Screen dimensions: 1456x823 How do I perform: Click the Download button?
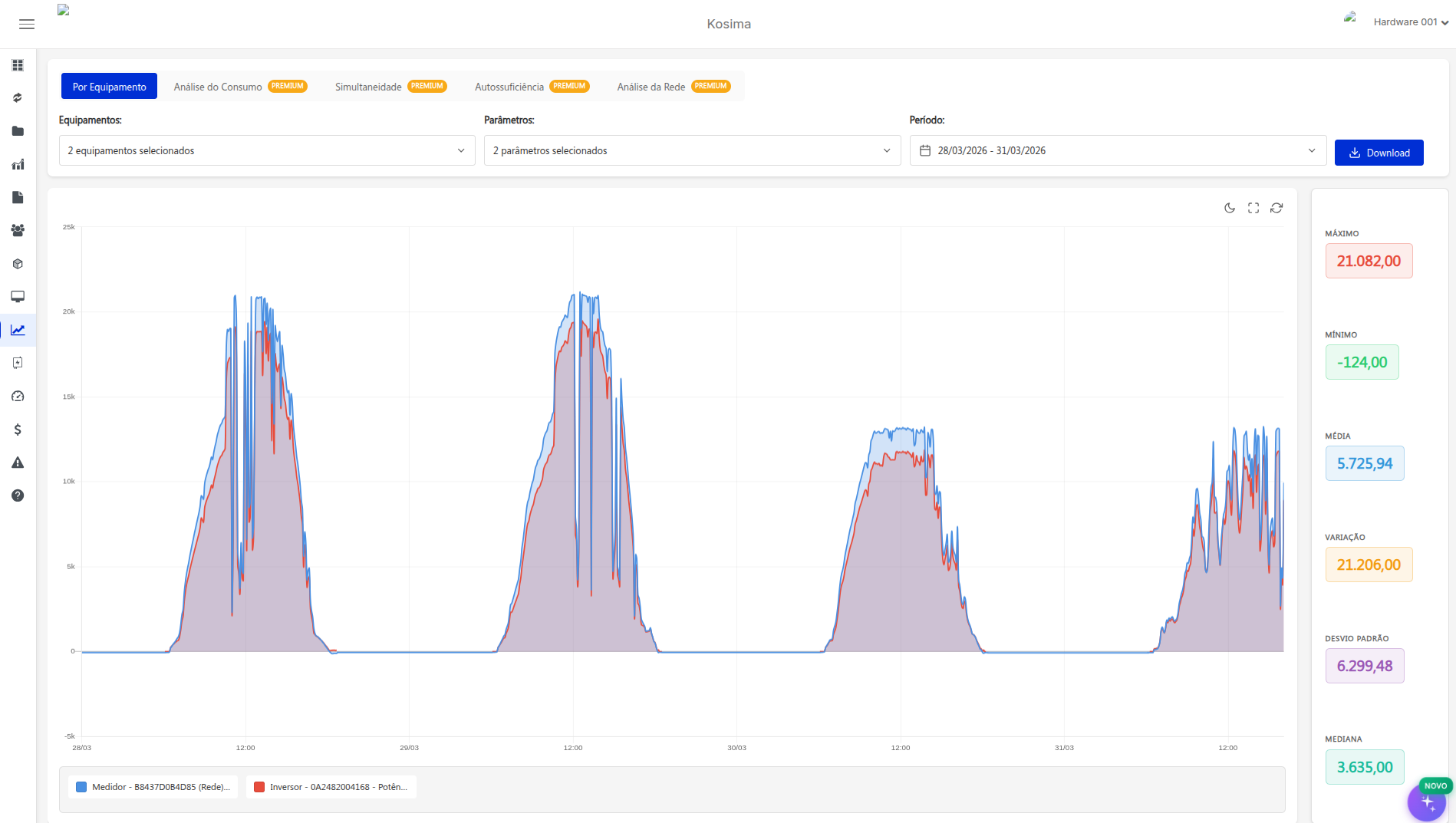pyautogui.click(x=1379, y=153)
